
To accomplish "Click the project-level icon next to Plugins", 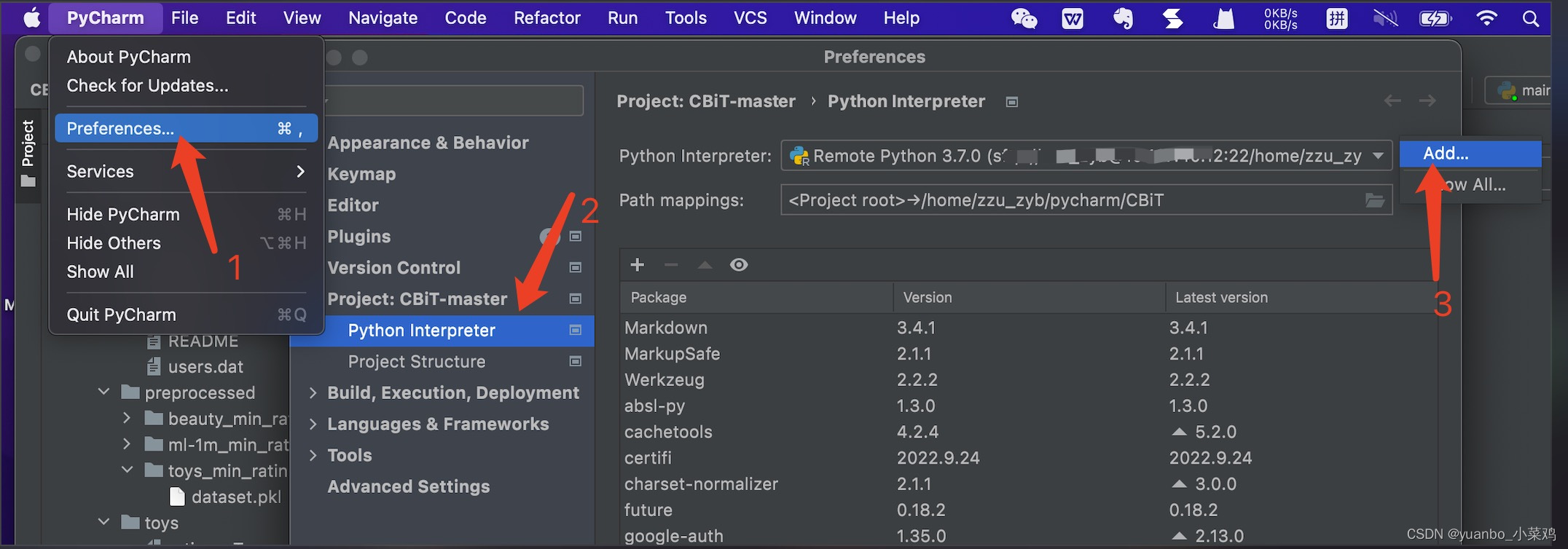I will click(576, 237).
